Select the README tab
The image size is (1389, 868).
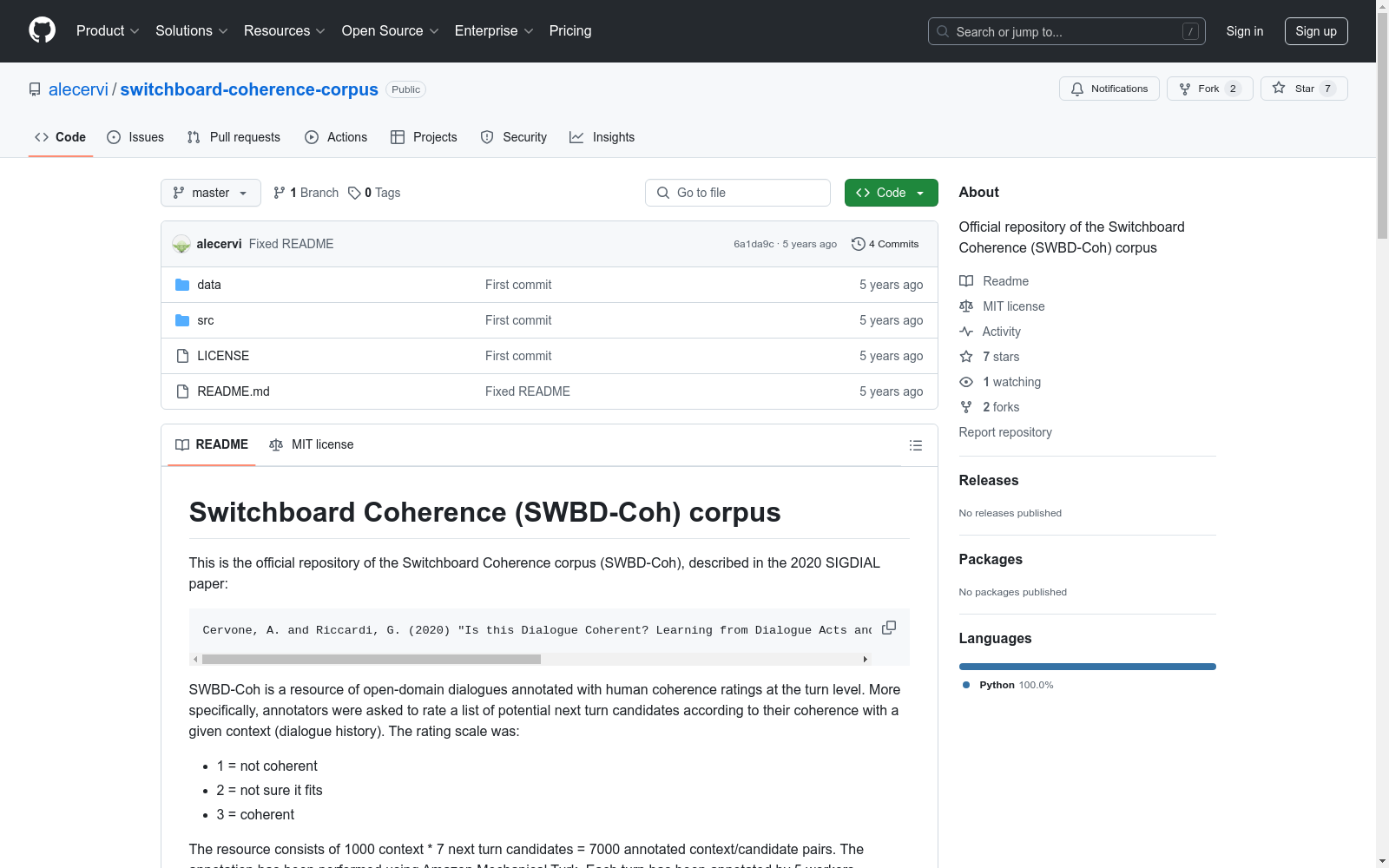(x=212, y=444)
